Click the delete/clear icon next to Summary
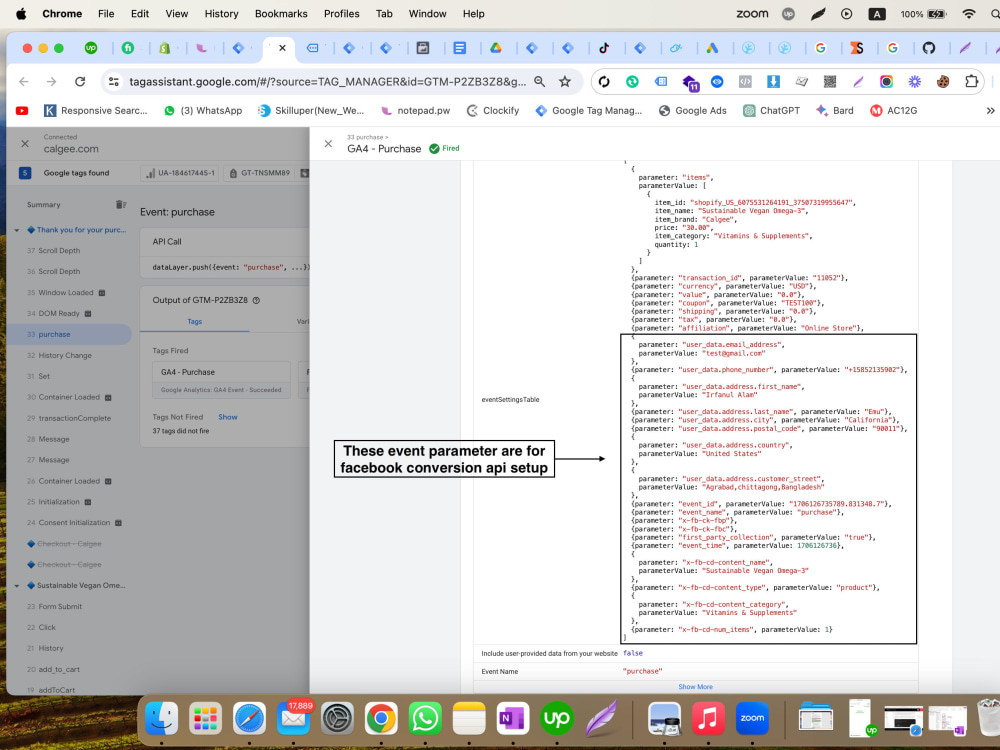1000x750 pixels. (x=119, y=204)
